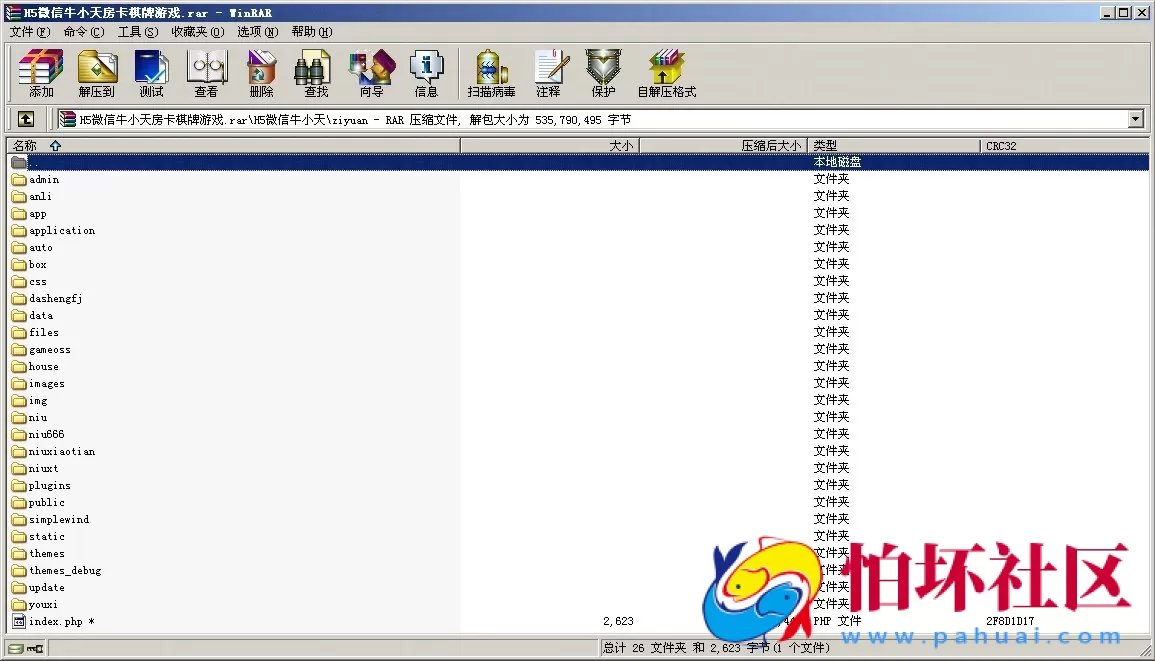The width and height of the screenshot is (1155, 661).
Task: Show archive 信息 (Info) icon
Action: 426,74
